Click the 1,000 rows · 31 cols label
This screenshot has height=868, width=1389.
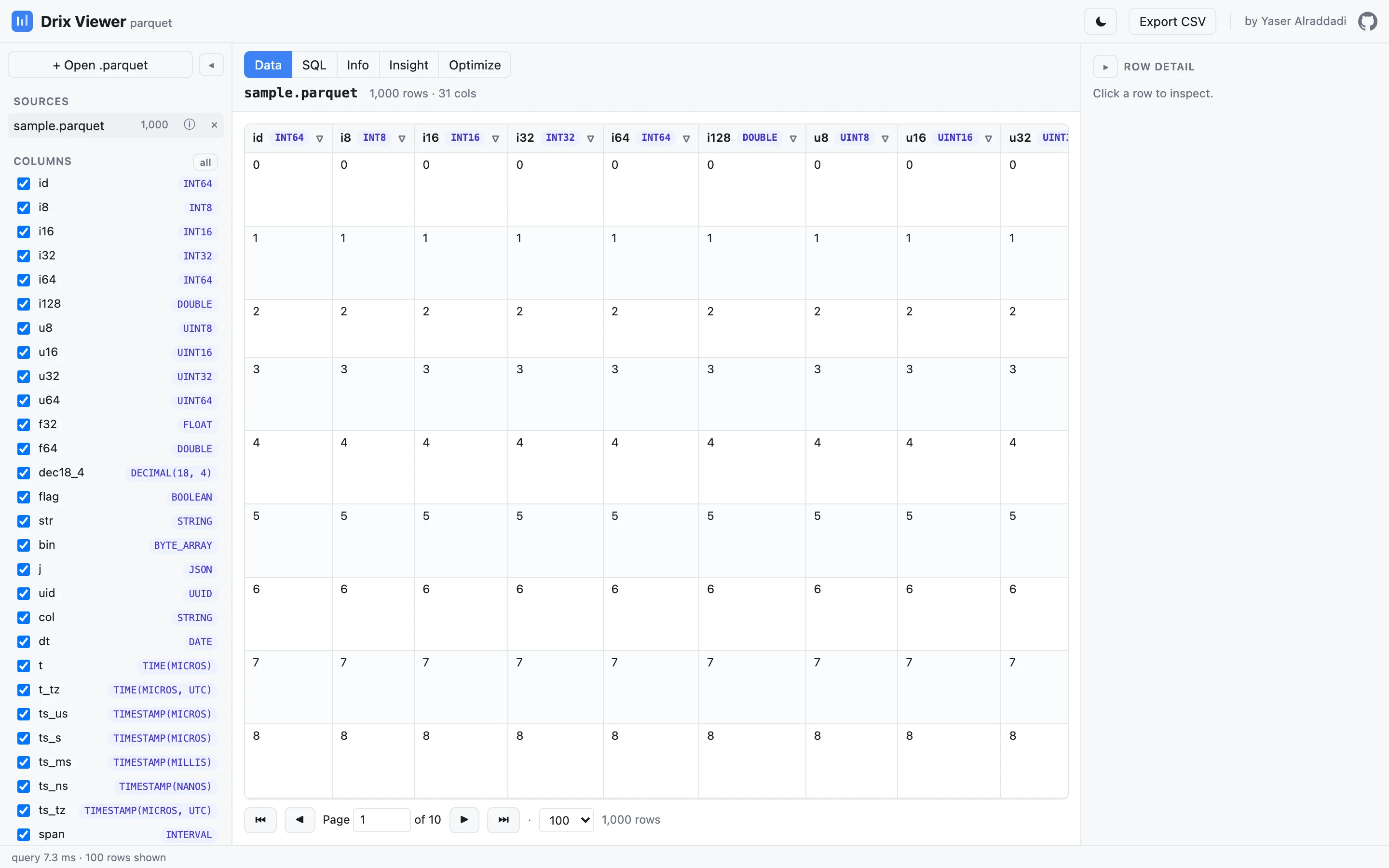(423, 94)
